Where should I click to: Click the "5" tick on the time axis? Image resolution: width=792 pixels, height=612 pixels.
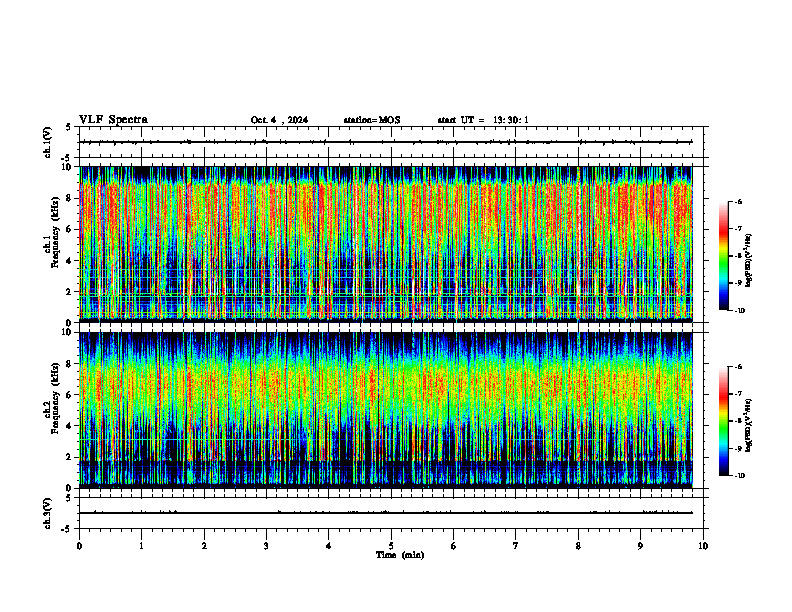coord(391,546)
